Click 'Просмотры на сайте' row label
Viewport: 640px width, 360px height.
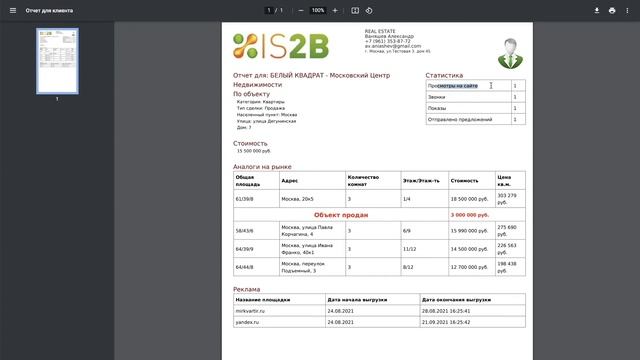[x=453, y=86]
